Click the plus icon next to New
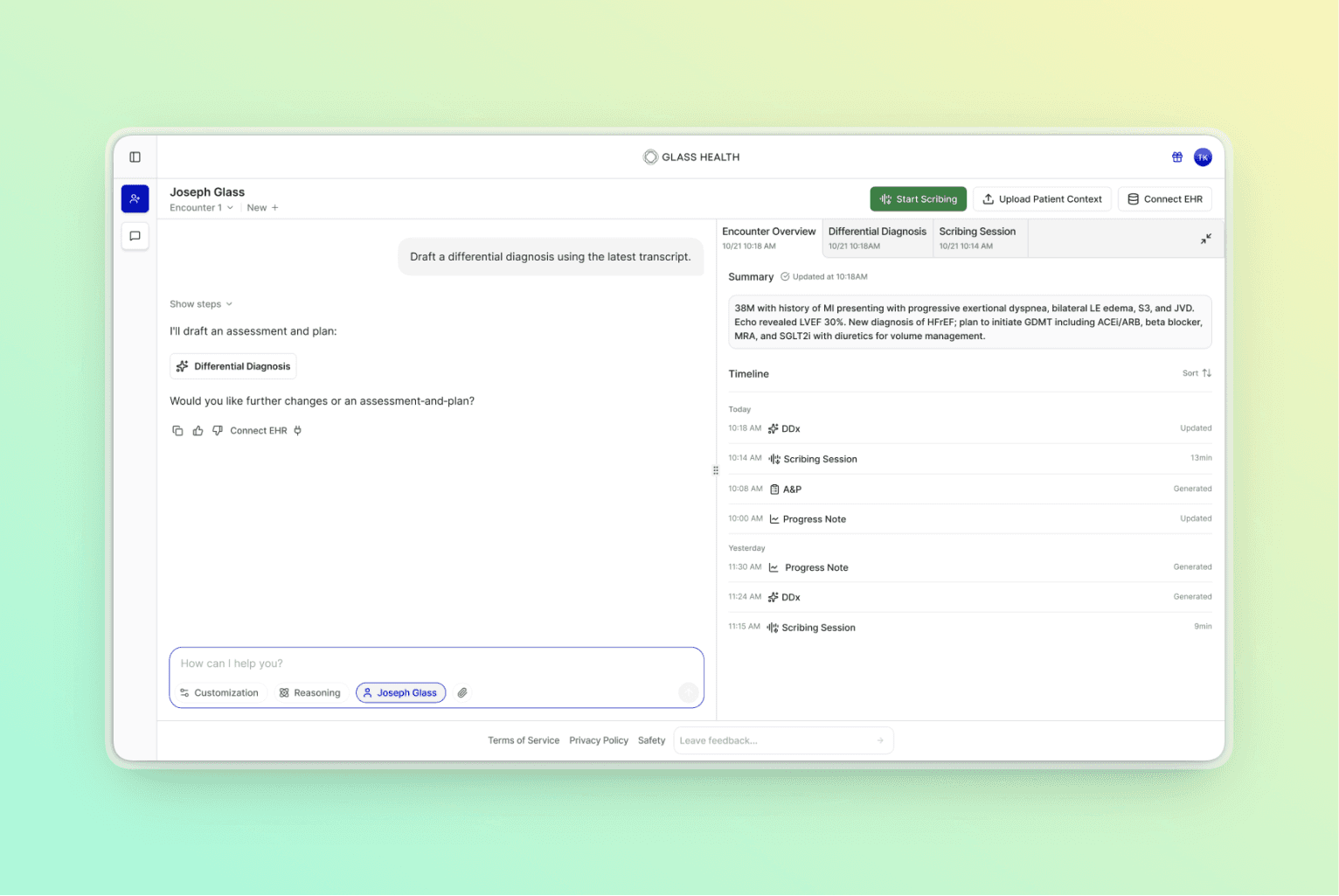Screen dimensions: 1339x896 click(274, 208)
